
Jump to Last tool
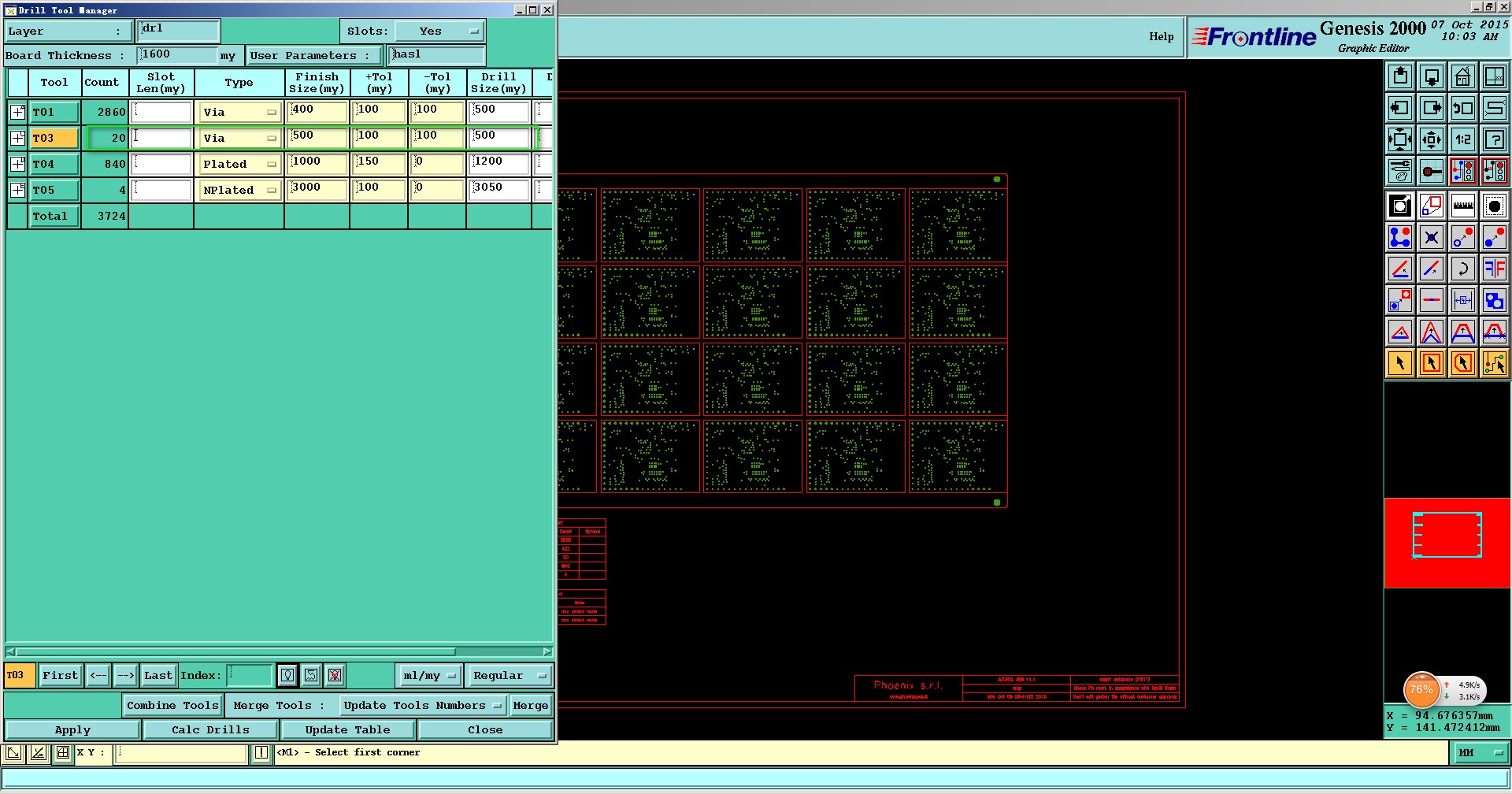coord(158,675)
